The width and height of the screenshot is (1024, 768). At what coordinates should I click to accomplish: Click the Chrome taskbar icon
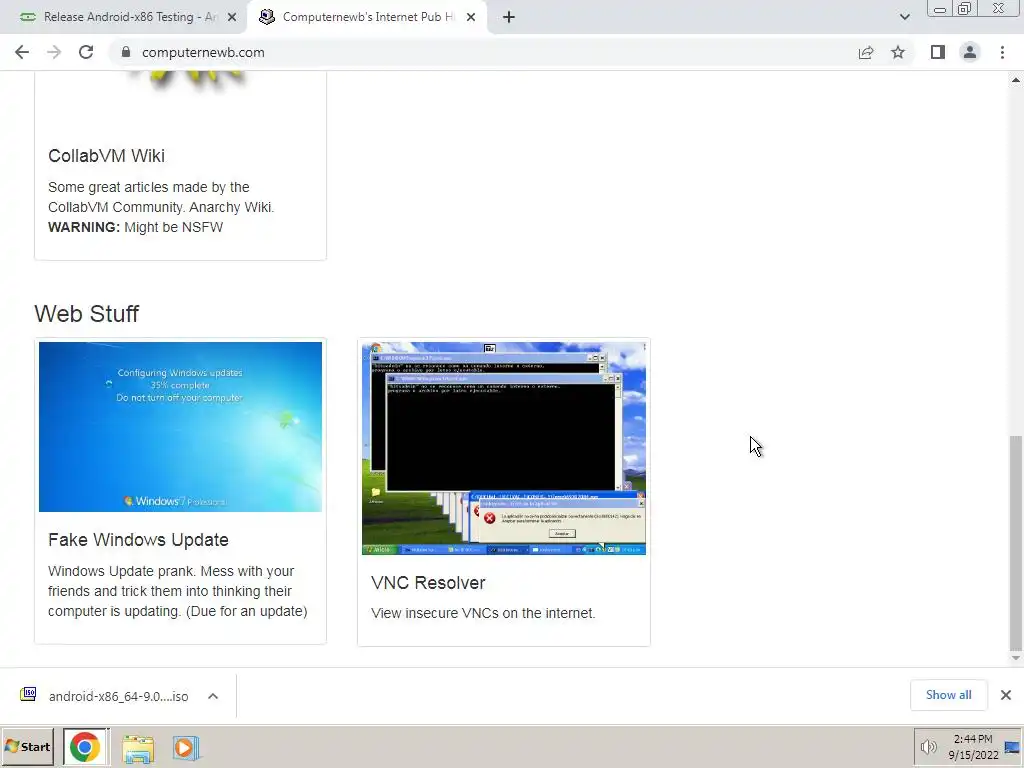click(86, 746)
